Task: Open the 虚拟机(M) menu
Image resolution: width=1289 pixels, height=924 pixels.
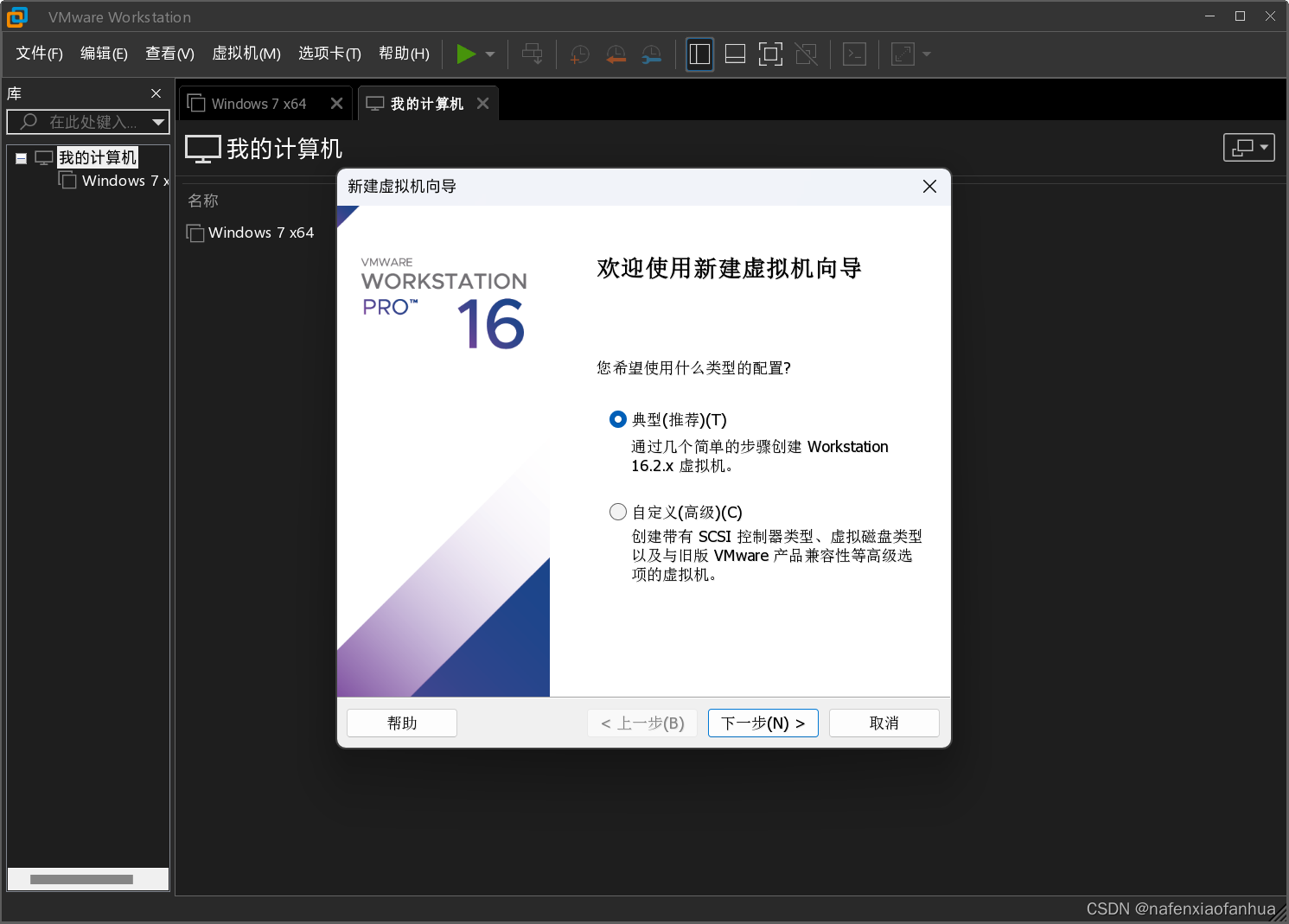Action: (x=246, y=54)
